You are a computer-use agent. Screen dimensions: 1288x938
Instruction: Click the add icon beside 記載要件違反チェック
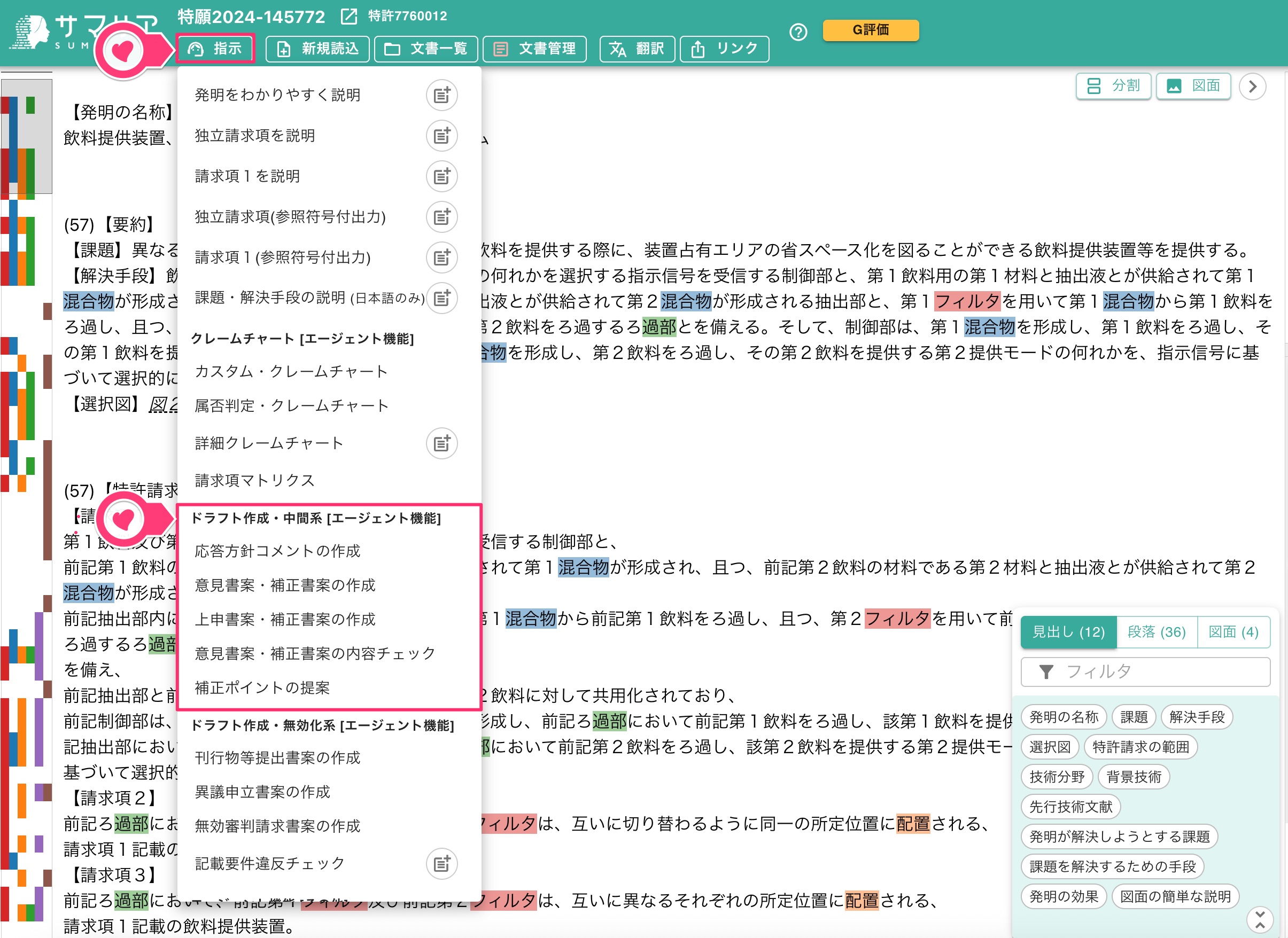[441, 864]
